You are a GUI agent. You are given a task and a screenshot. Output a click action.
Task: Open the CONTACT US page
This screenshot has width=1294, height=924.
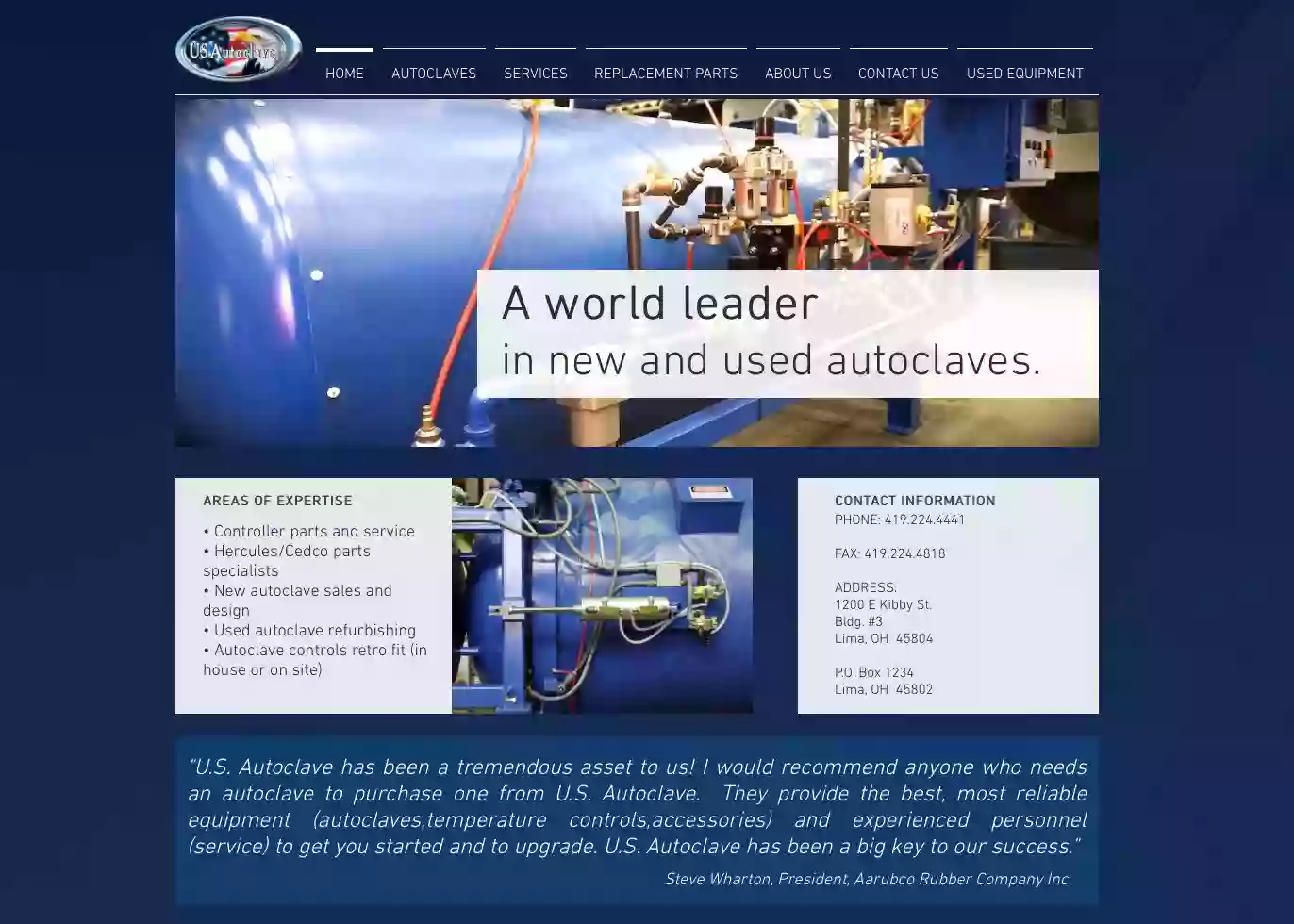[x=899, y=73]
